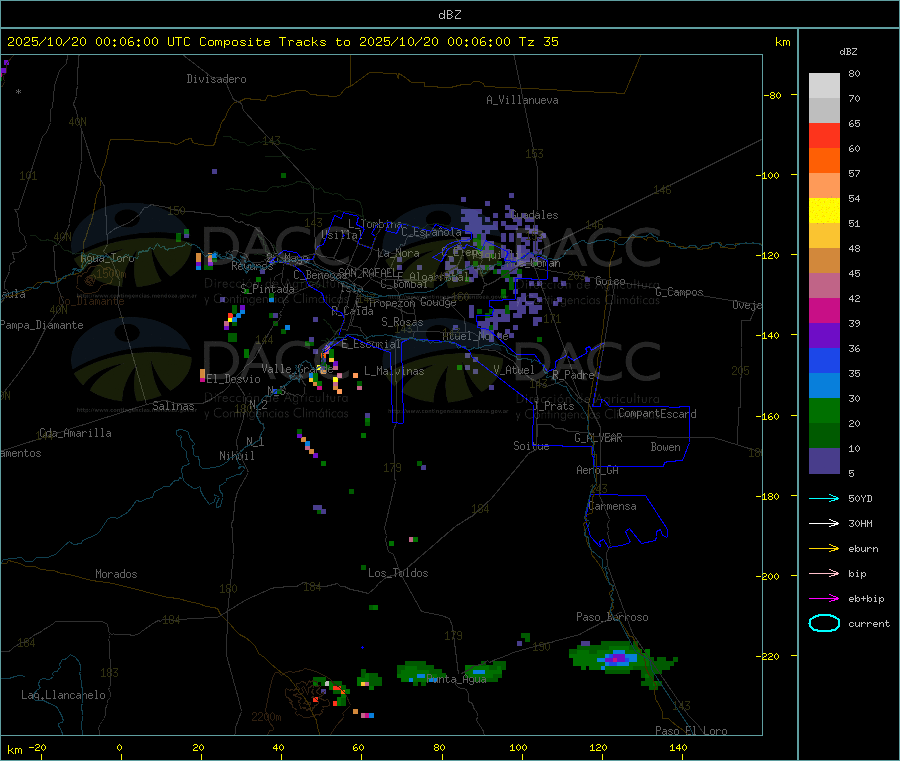This screenshot has height=761, width=900.
Task: Click the Bowen map label
Action: pyautogui.click(x=665, y=446)
